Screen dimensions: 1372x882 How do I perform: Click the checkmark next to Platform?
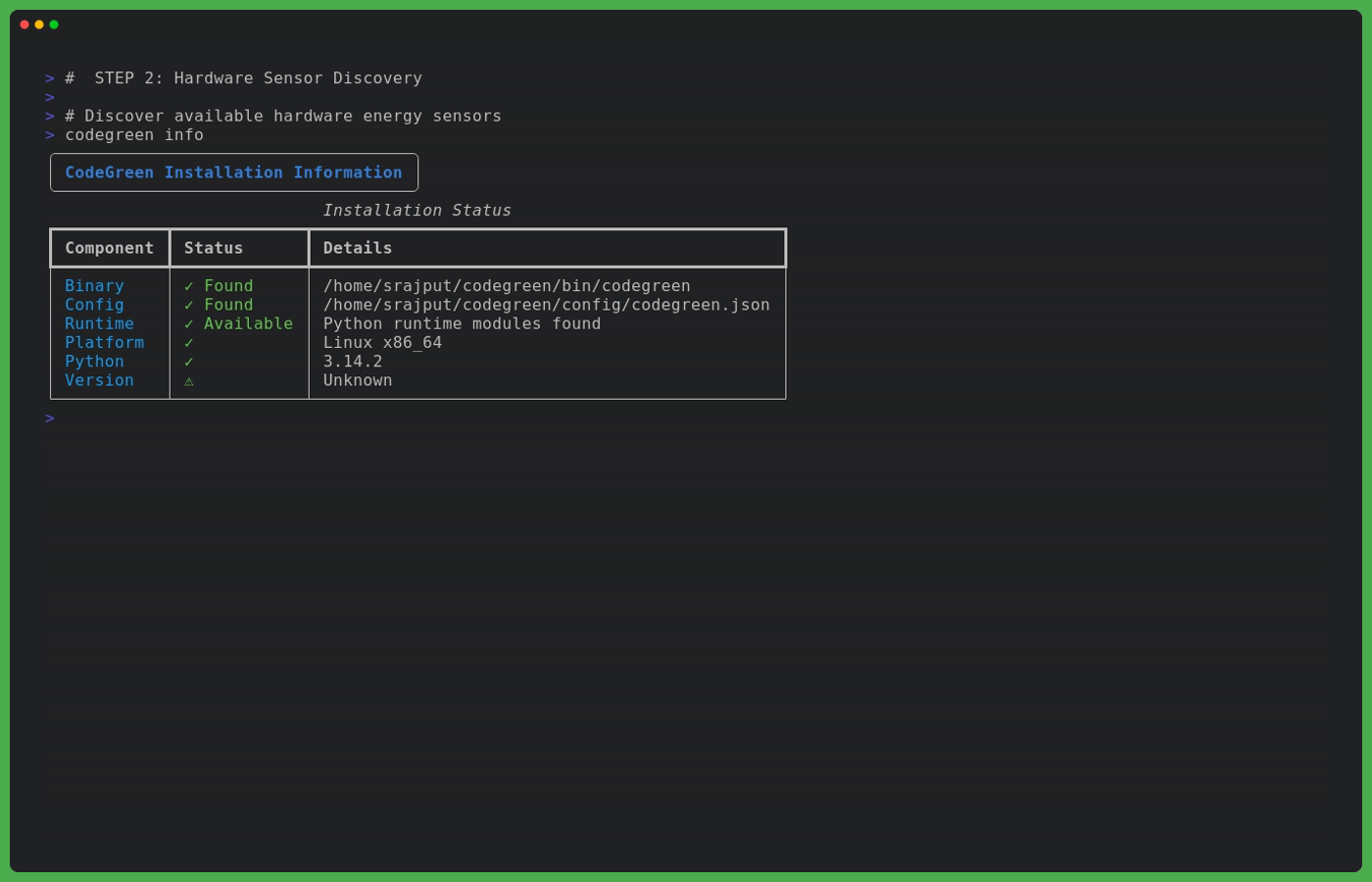click(189, 343)
